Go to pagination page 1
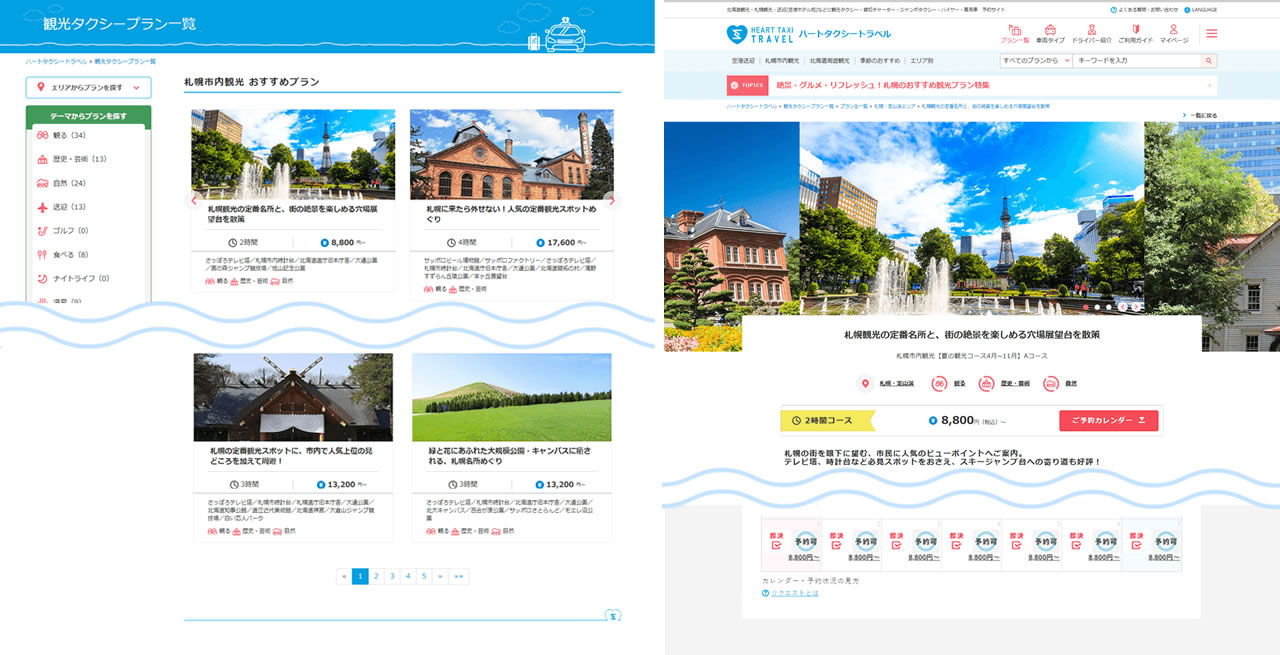1280x655 pixels. pos(360,576)
